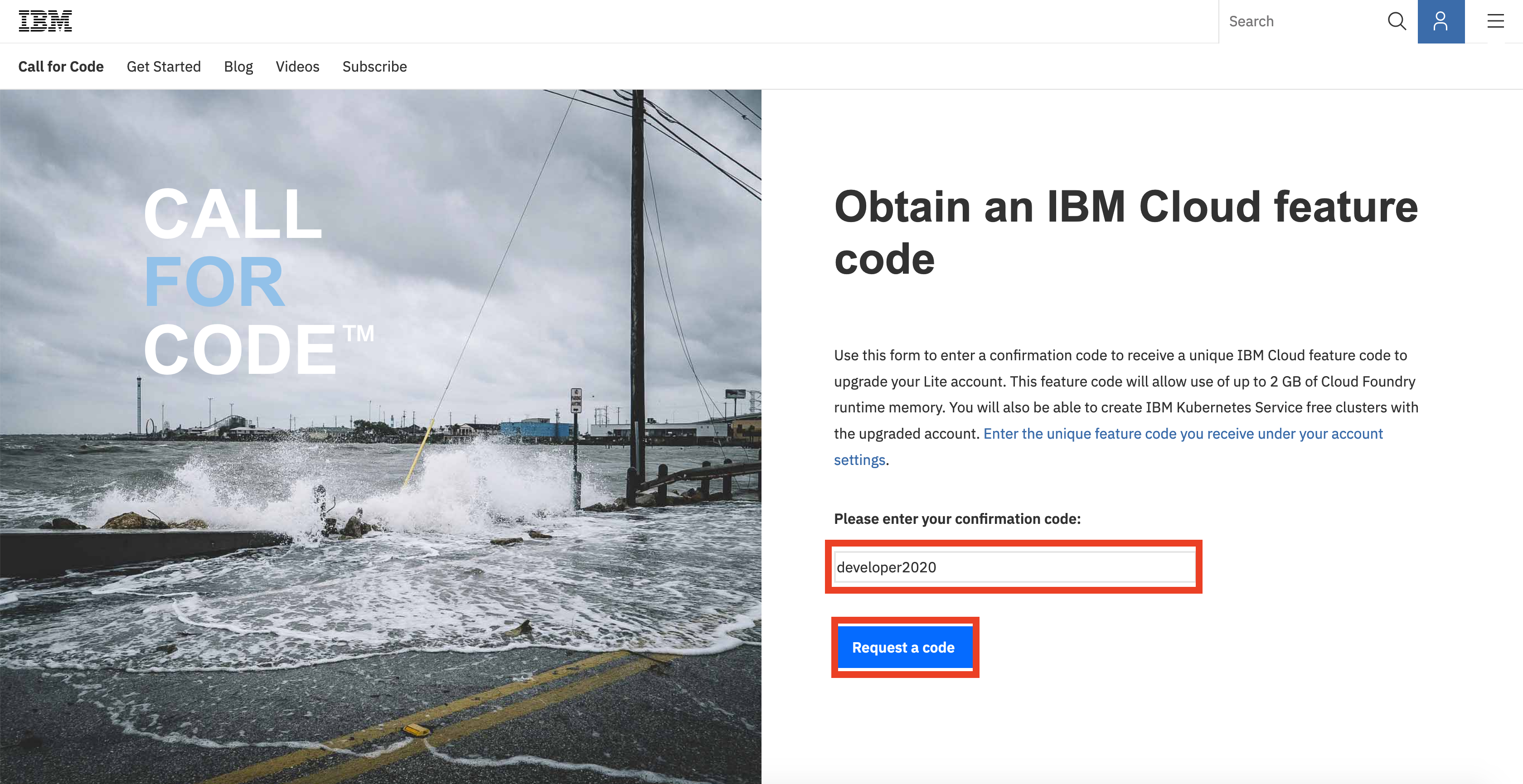Click the Subscribe nav item
Screen dimensions: 1523x784
pyautogui.click(x=374, y=66)
